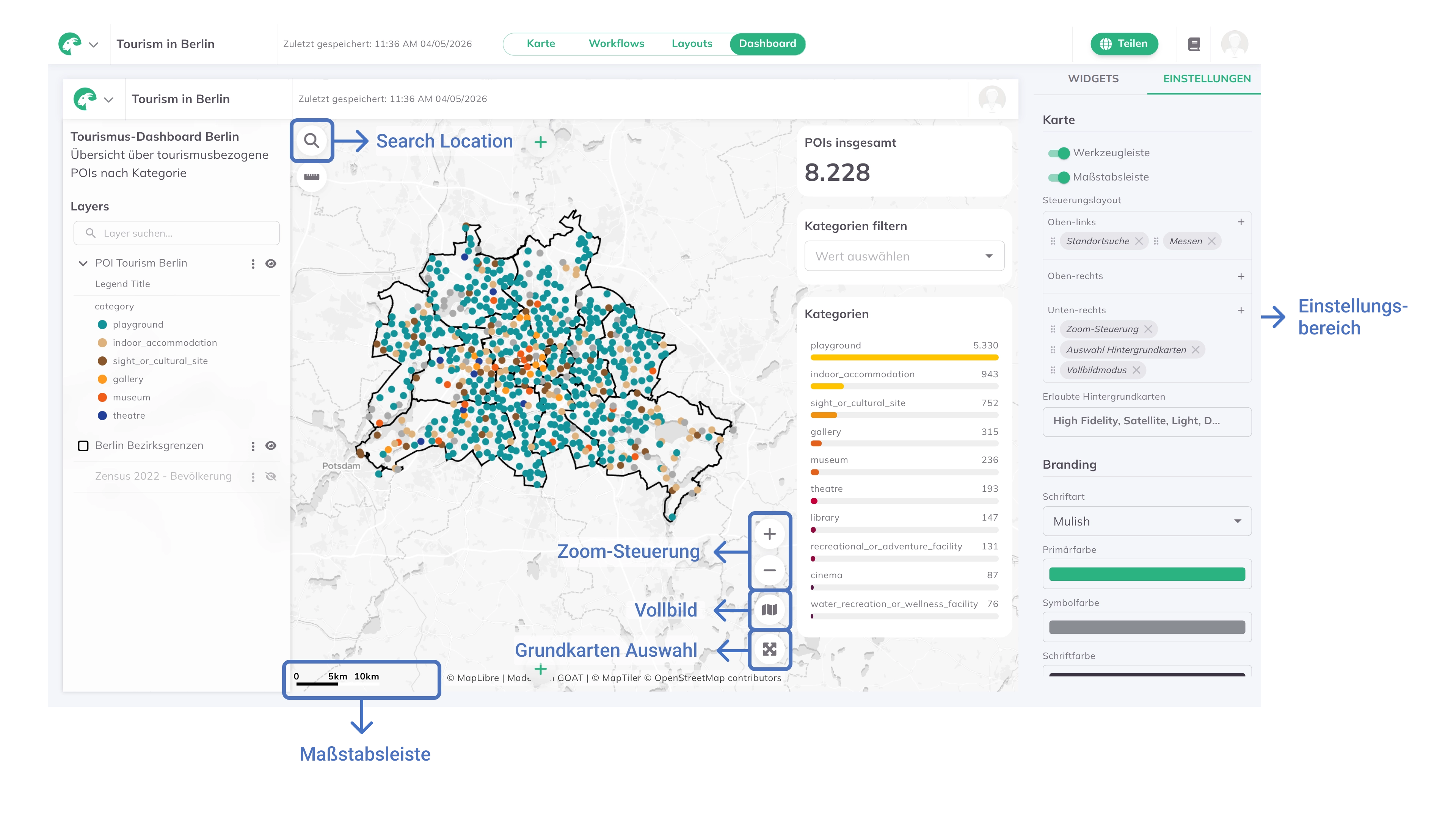Remove the Vollbildmodus chip
Screen dimensions: 1456x819
[1136, 370]
